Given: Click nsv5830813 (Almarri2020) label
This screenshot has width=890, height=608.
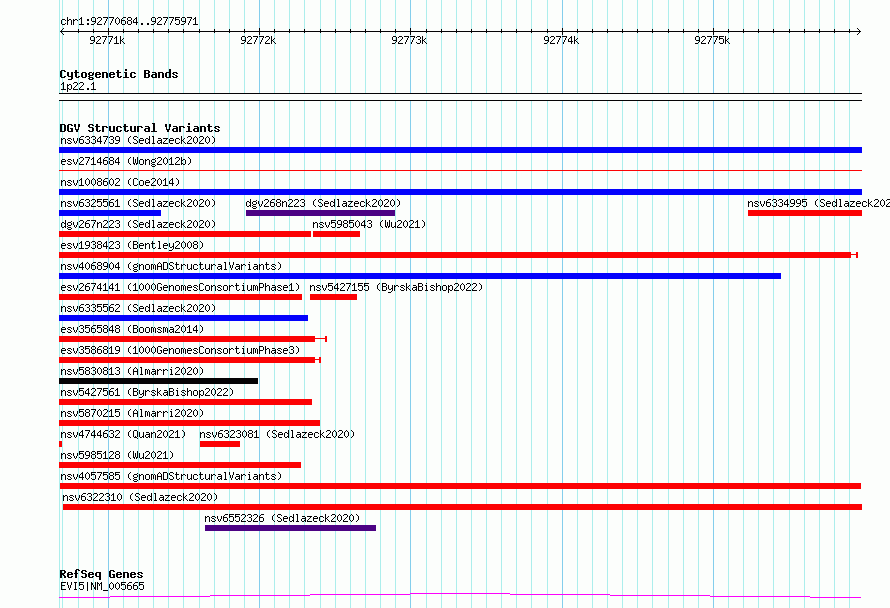Looking at the screenshot, I should click(132, 371).
